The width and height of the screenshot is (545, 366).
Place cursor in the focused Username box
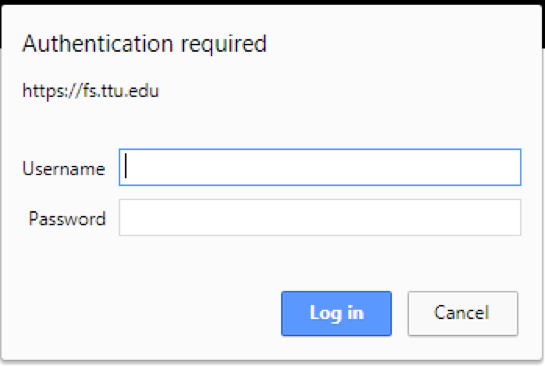click(320, 167)
